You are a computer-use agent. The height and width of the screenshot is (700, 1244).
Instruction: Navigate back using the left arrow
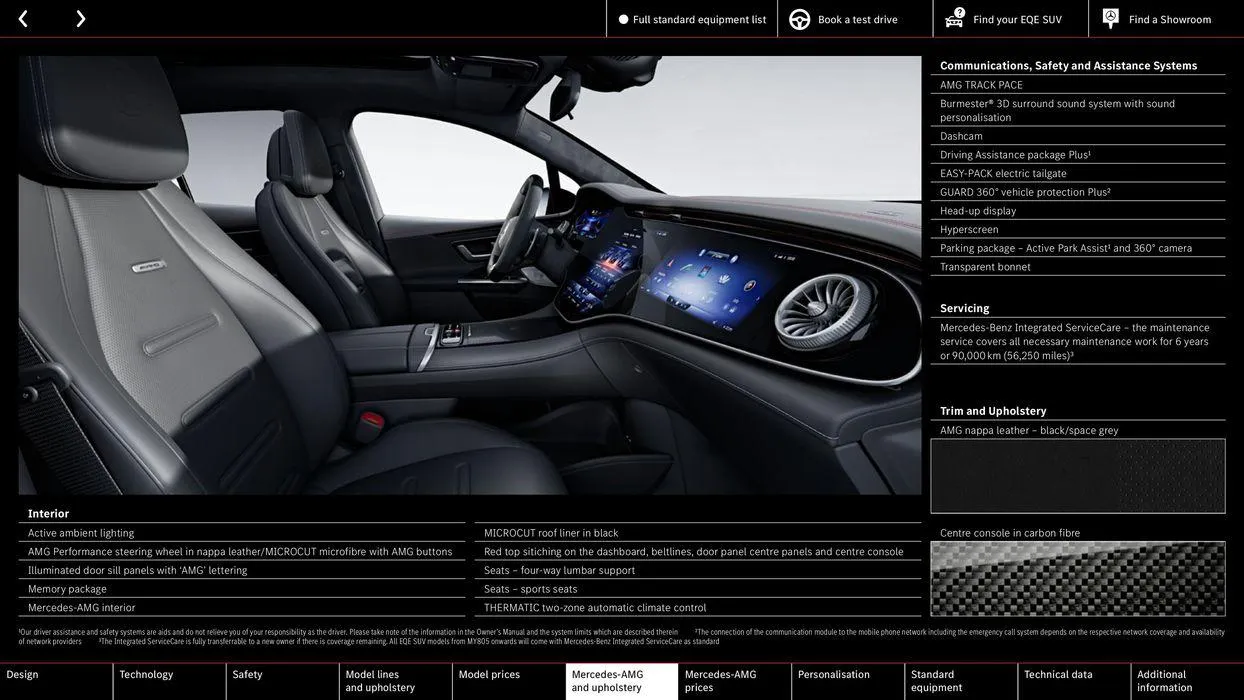coord(22,16)
